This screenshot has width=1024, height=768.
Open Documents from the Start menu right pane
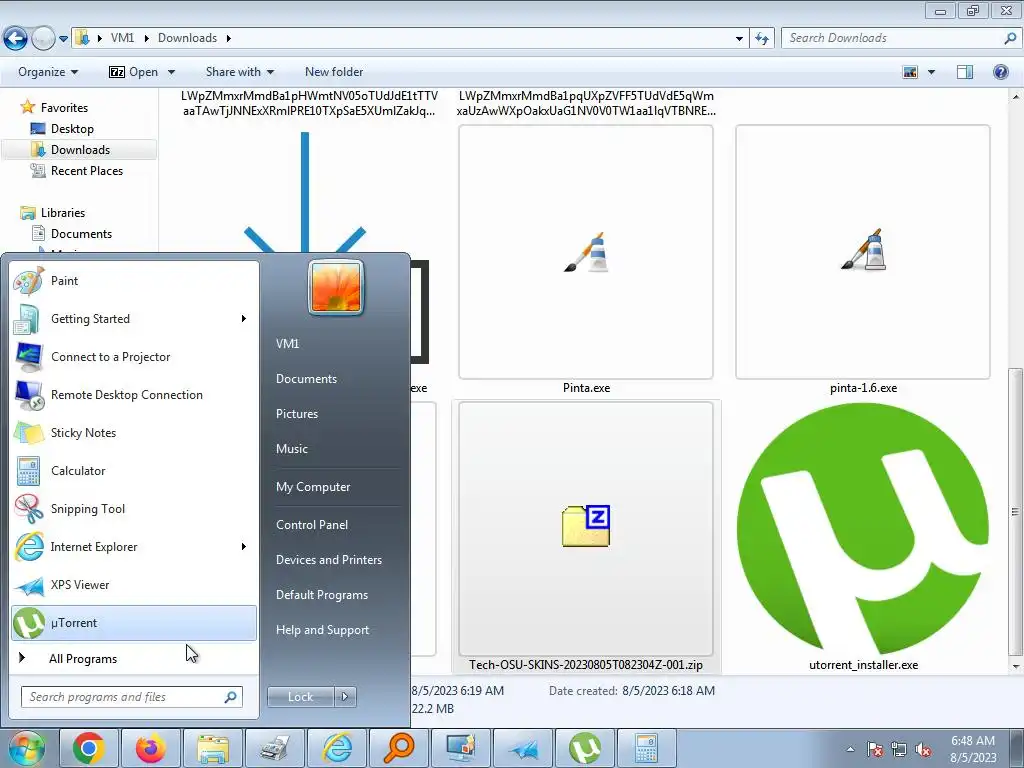(x=306, y=379)
